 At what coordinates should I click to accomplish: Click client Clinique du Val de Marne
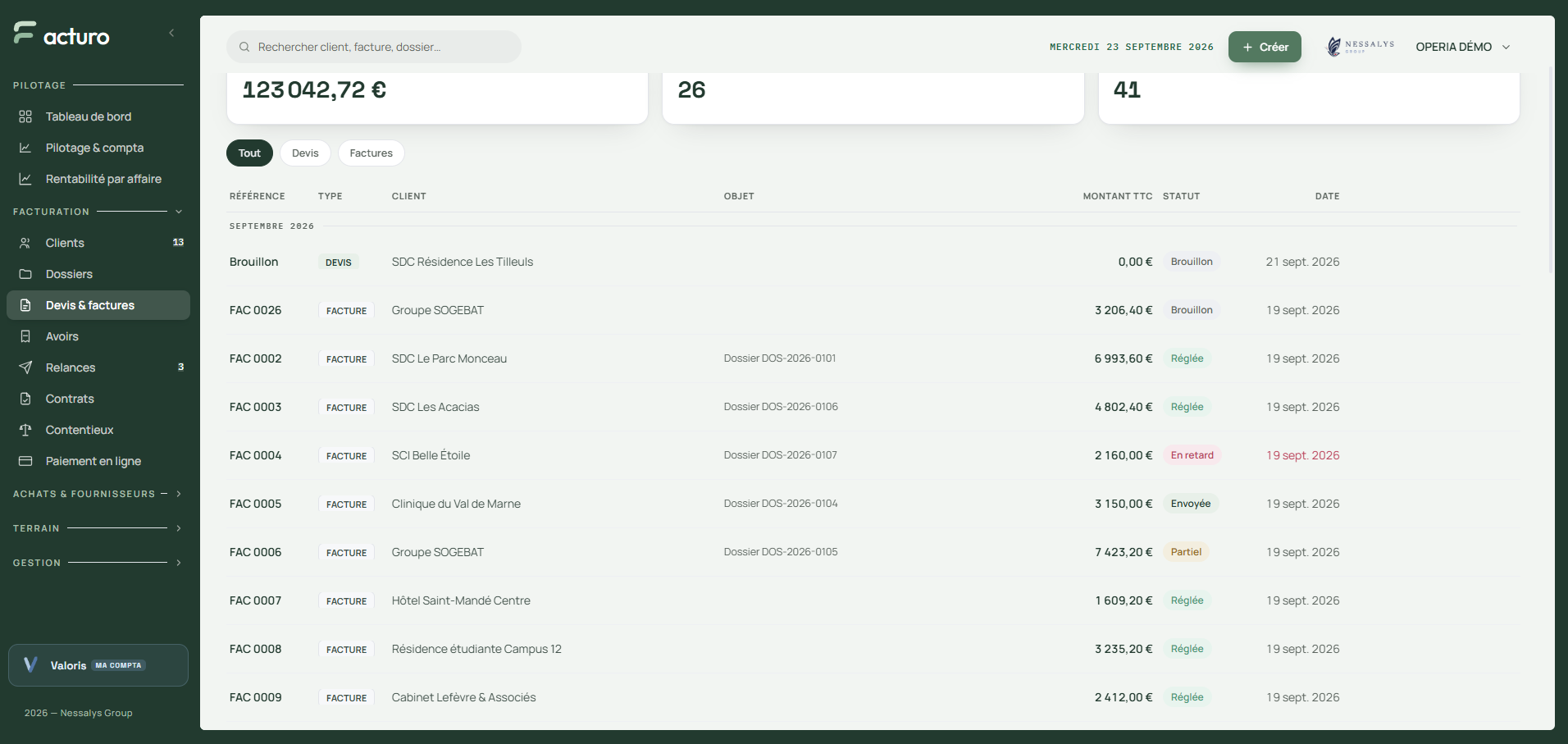pyautogui.click(x=456, y=504)
